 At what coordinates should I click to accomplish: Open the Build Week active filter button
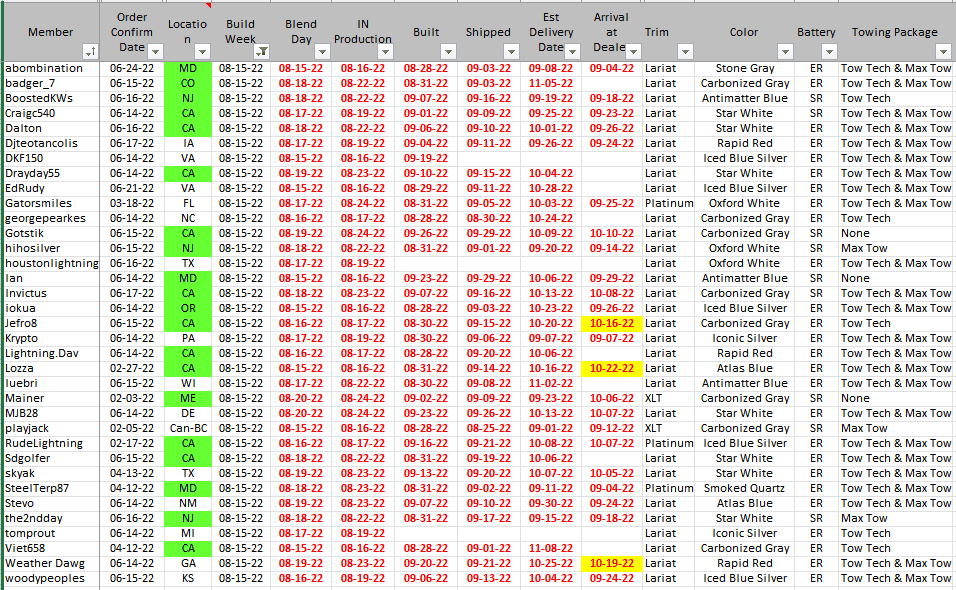(x=262, y=51)
